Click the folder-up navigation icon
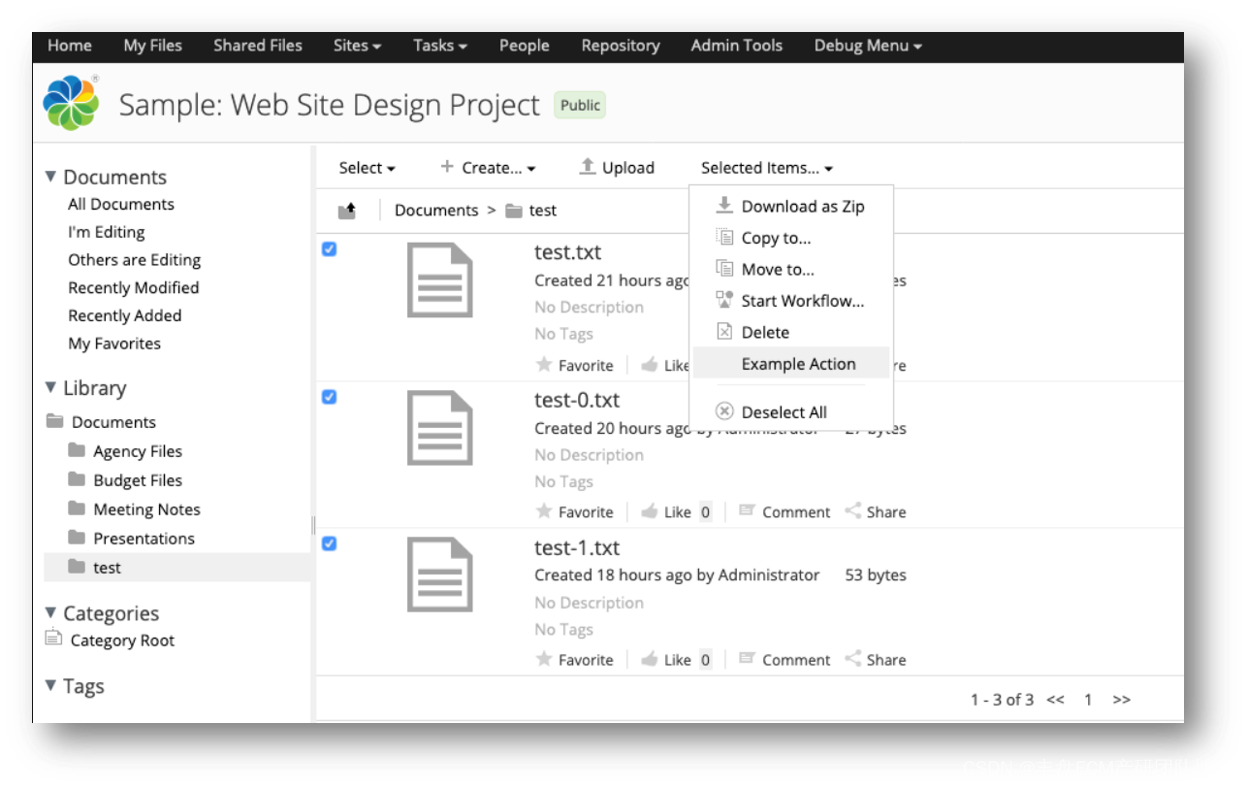This screenshot has height=788, width=1249. coord(347,211)
